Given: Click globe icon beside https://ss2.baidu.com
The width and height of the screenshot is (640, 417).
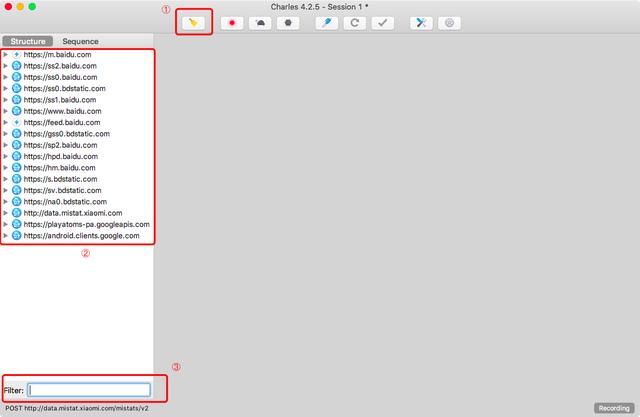Looking at the screenshot, I should (17, 66).
